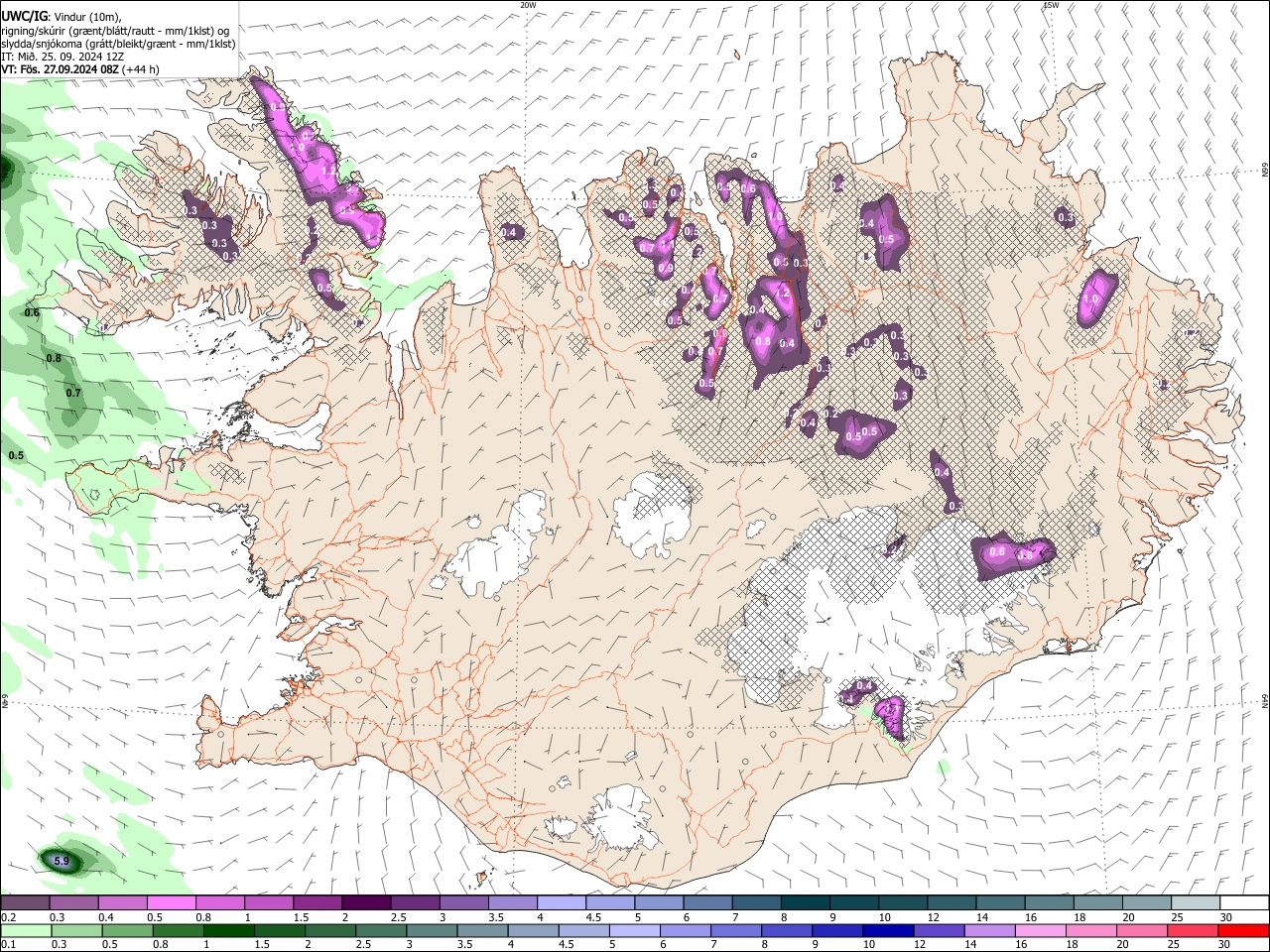Select the VT: Fös. 27.09.2024 08Z line

79,69
